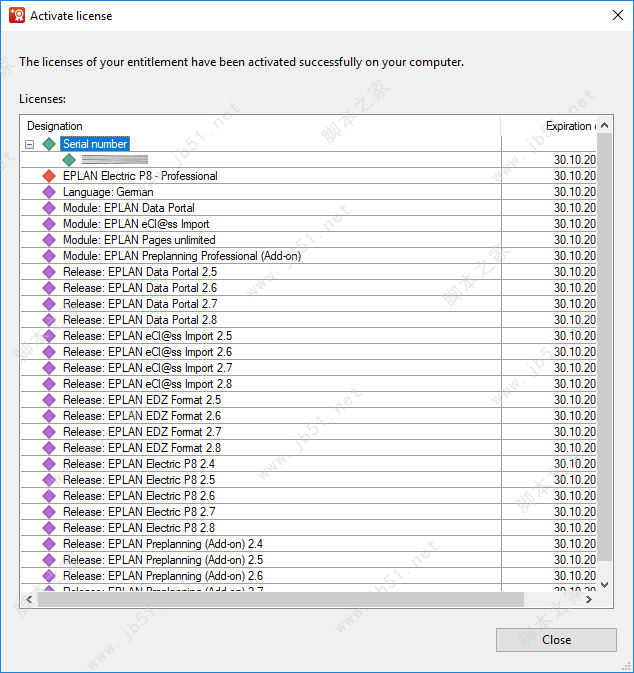Click purple diamond icon for Release: EPLAN Data Portal 2.7

click(49, 304)
